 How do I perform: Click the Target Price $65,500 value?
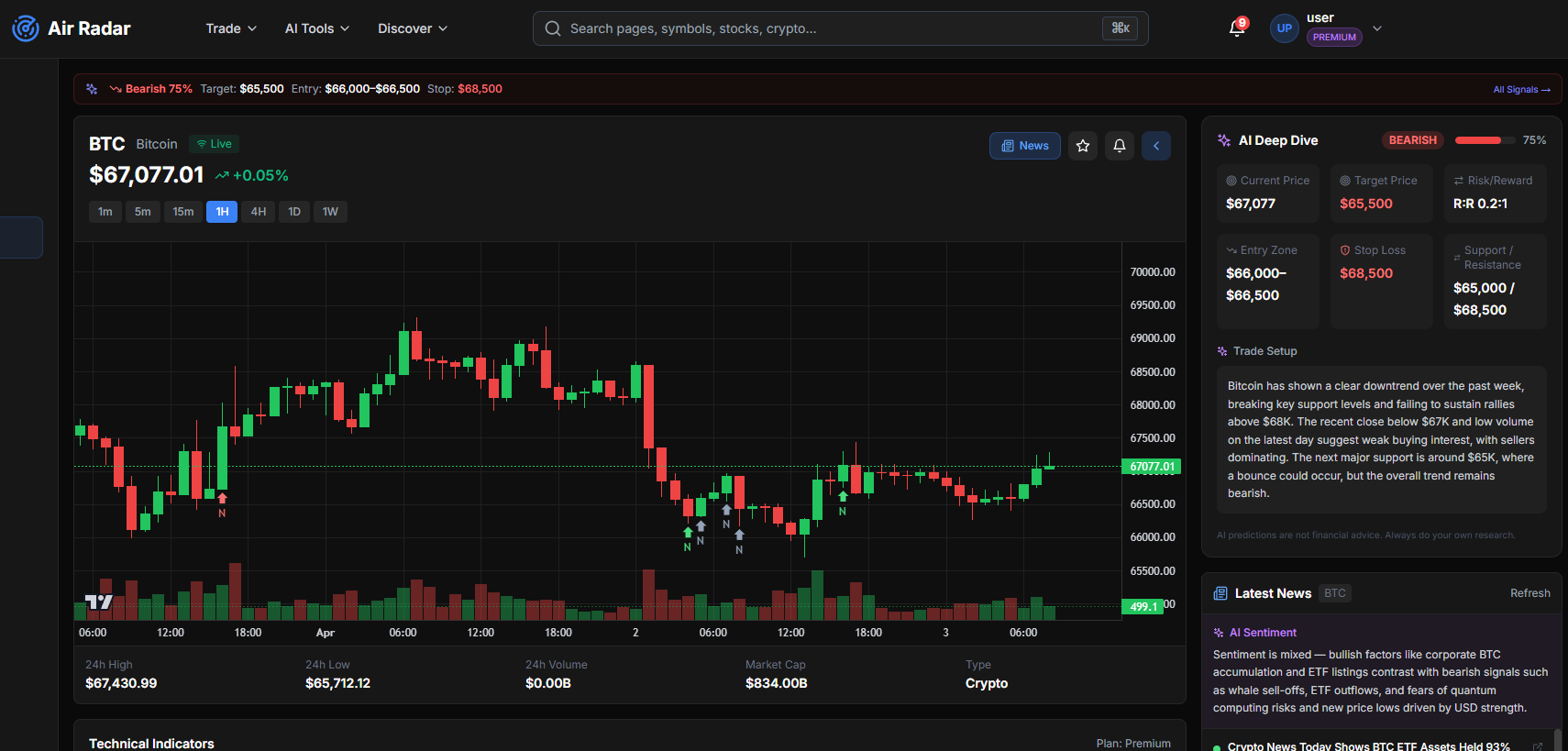tap(1365, 204)
